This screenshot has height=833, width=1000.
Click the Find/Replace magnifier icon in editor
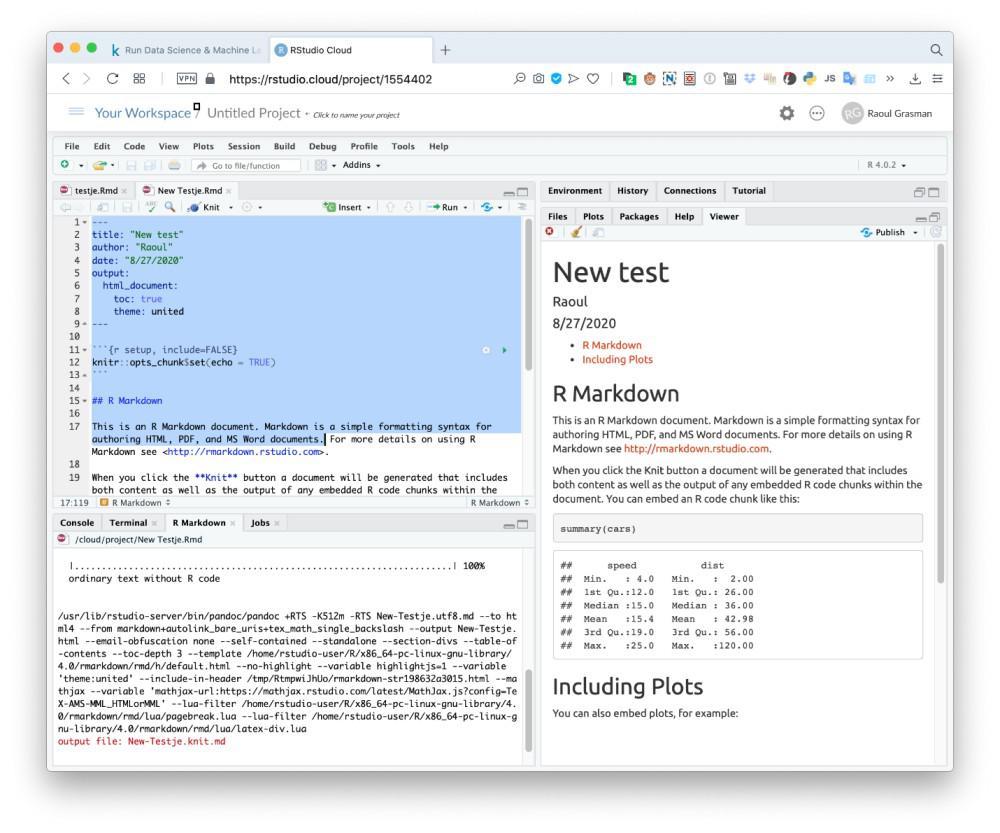170,207
